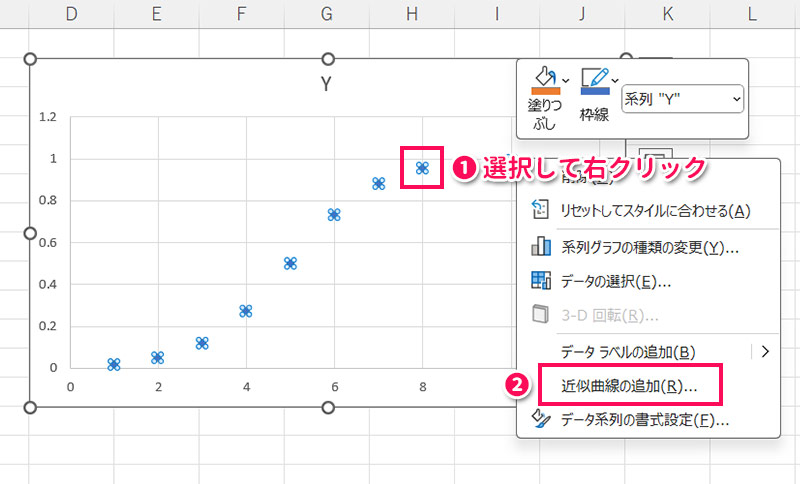Open the outline color dropdown arrow
Viewport: 800px width, 484px height.
point(615,81)
